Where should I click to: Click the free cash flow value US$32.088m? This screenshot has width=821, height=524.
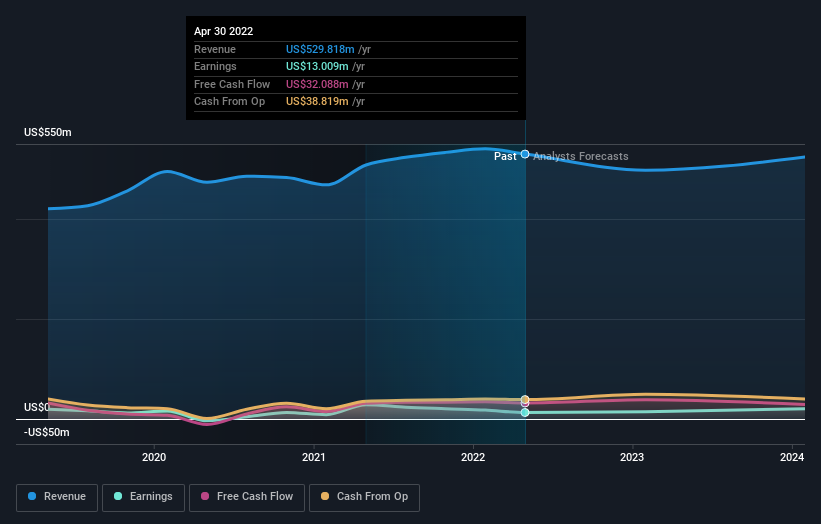pyautogui.click(x=317, y=84)
